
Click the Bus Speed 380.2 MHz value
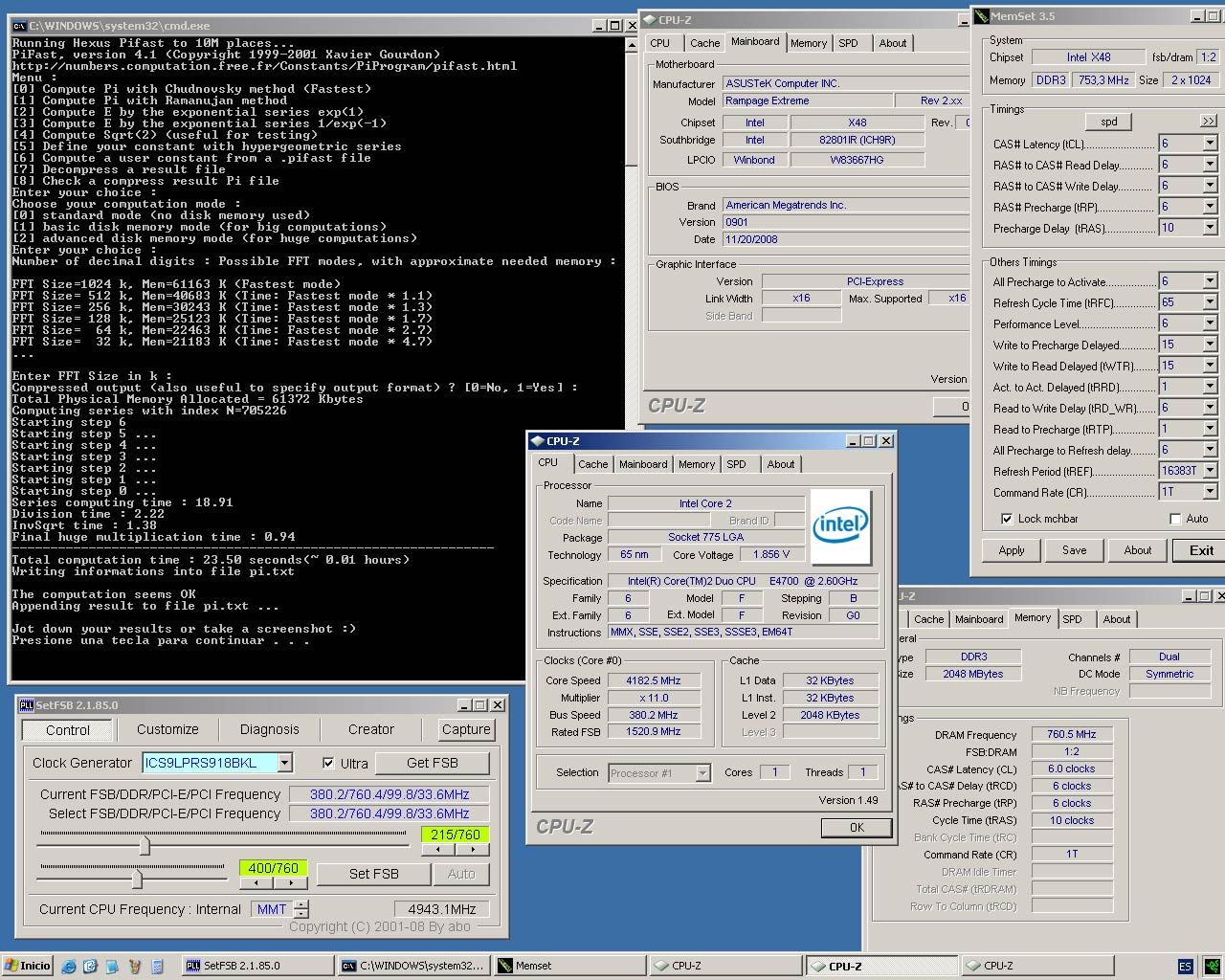pyautogui.click(x=654, y=715)
